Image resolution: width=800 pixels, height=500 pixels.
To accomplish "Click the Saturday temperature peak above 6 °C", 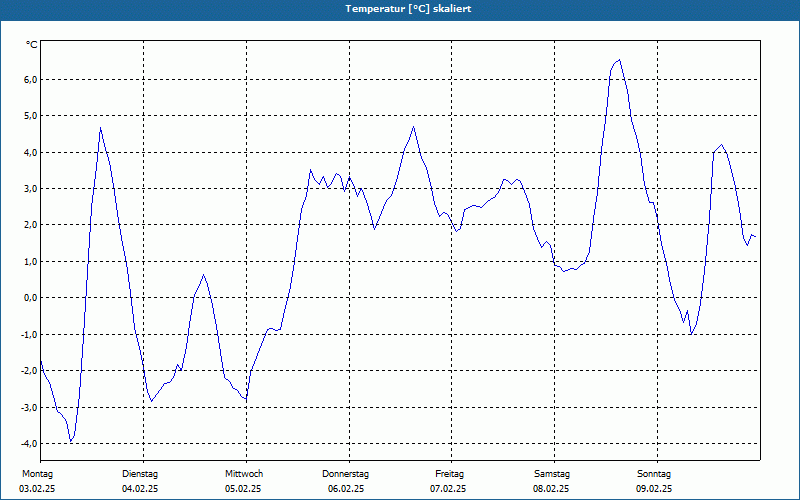I will [x=619, y=60].
